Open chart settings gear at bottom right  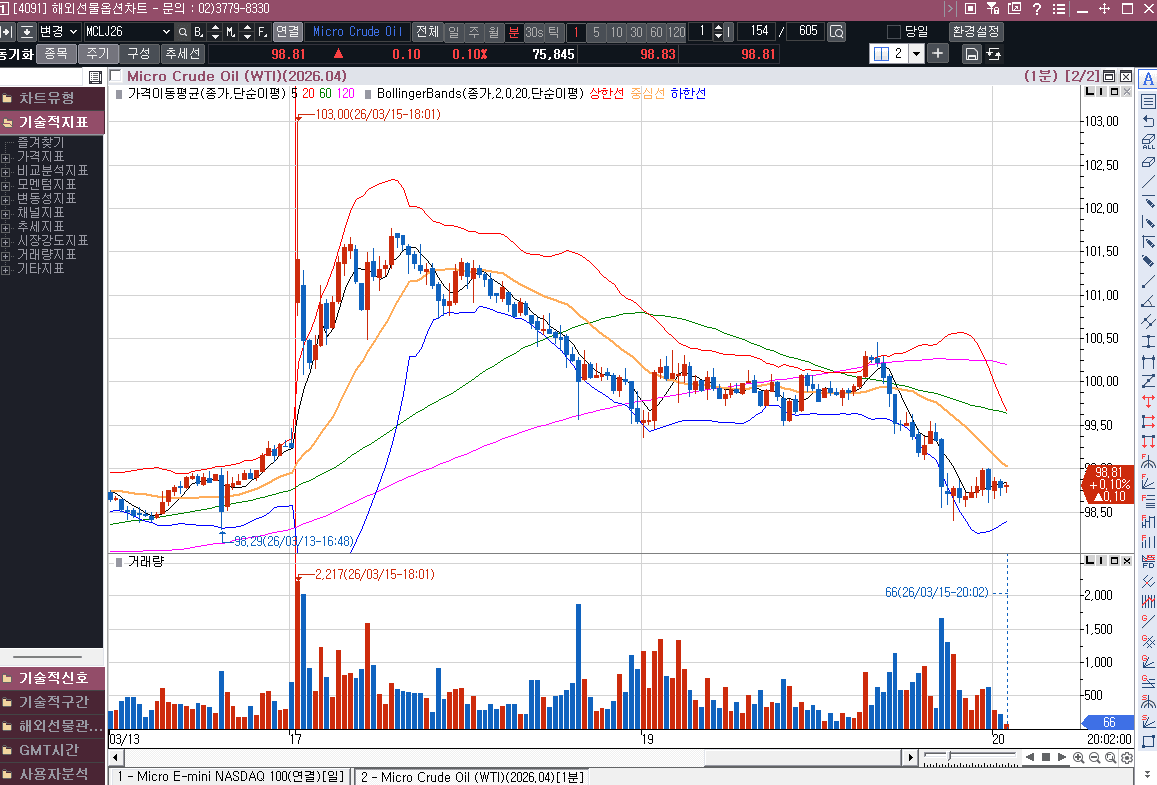click(x=1127, y=758)
